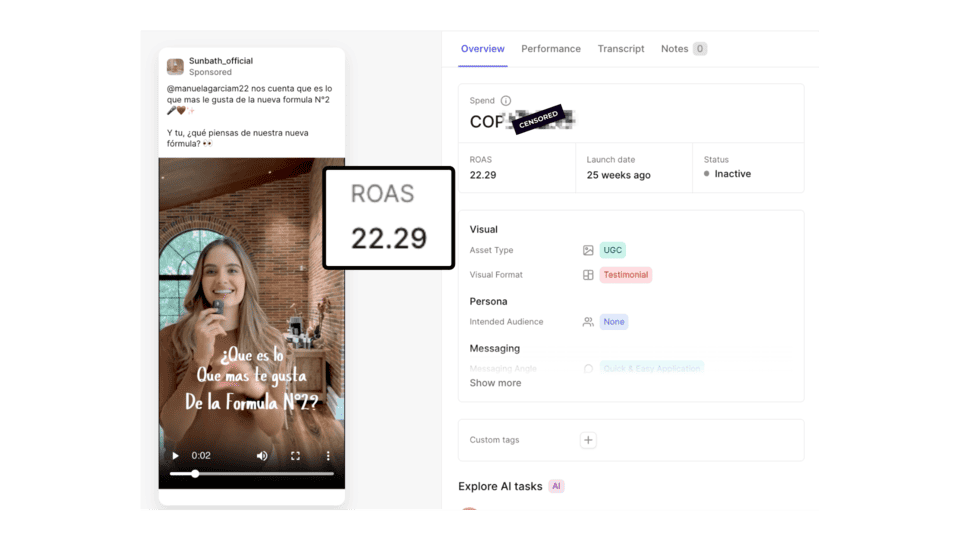Click the Notes count badge 0

[x=700, y=48]
